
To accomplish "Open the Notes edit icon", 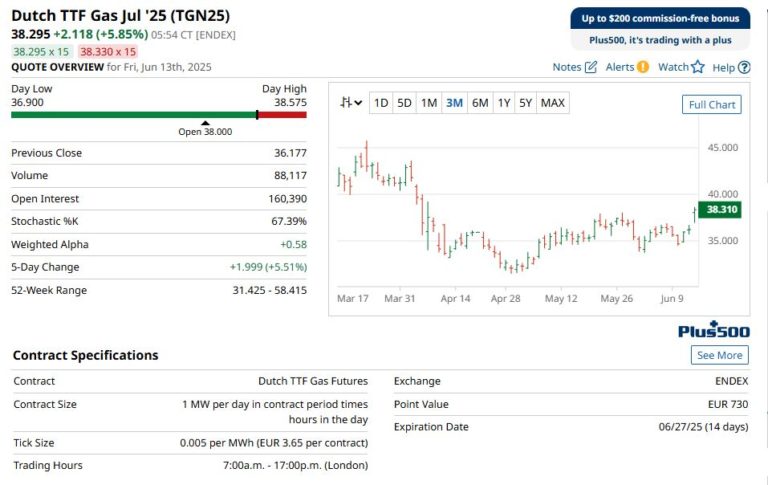I will (591, 67).
